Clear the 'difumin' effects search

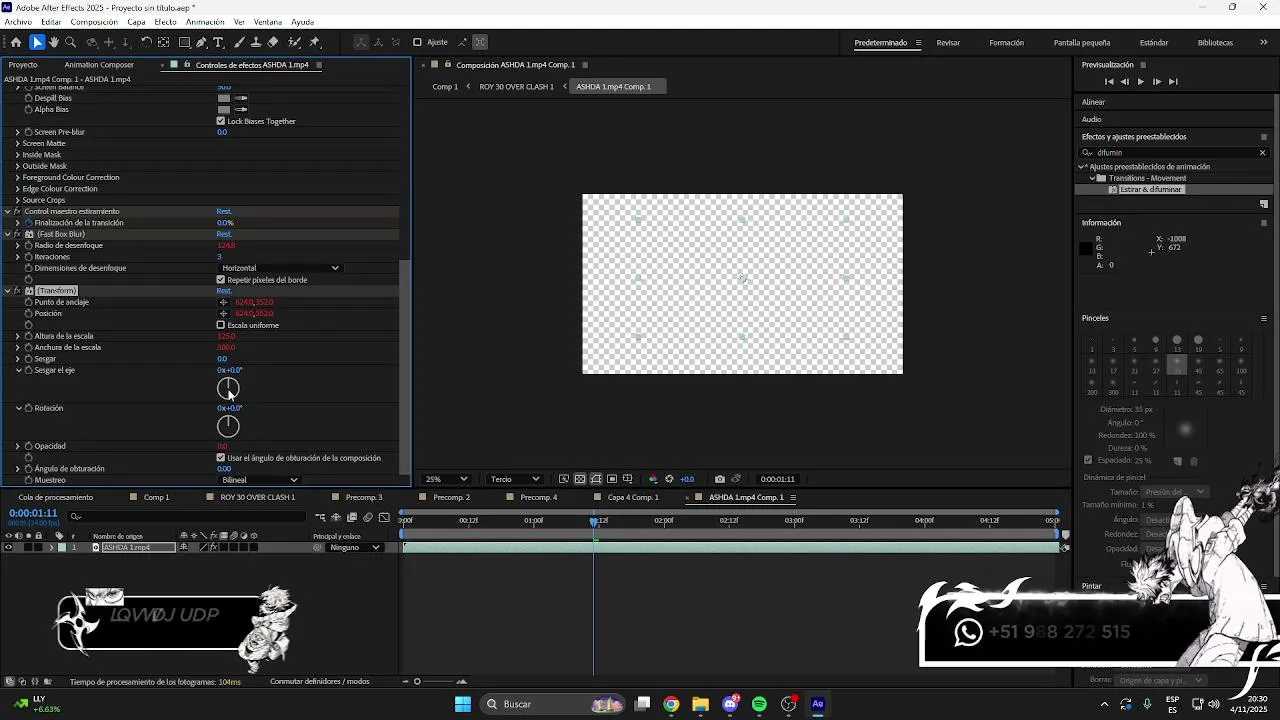(x=1262, y=153)
